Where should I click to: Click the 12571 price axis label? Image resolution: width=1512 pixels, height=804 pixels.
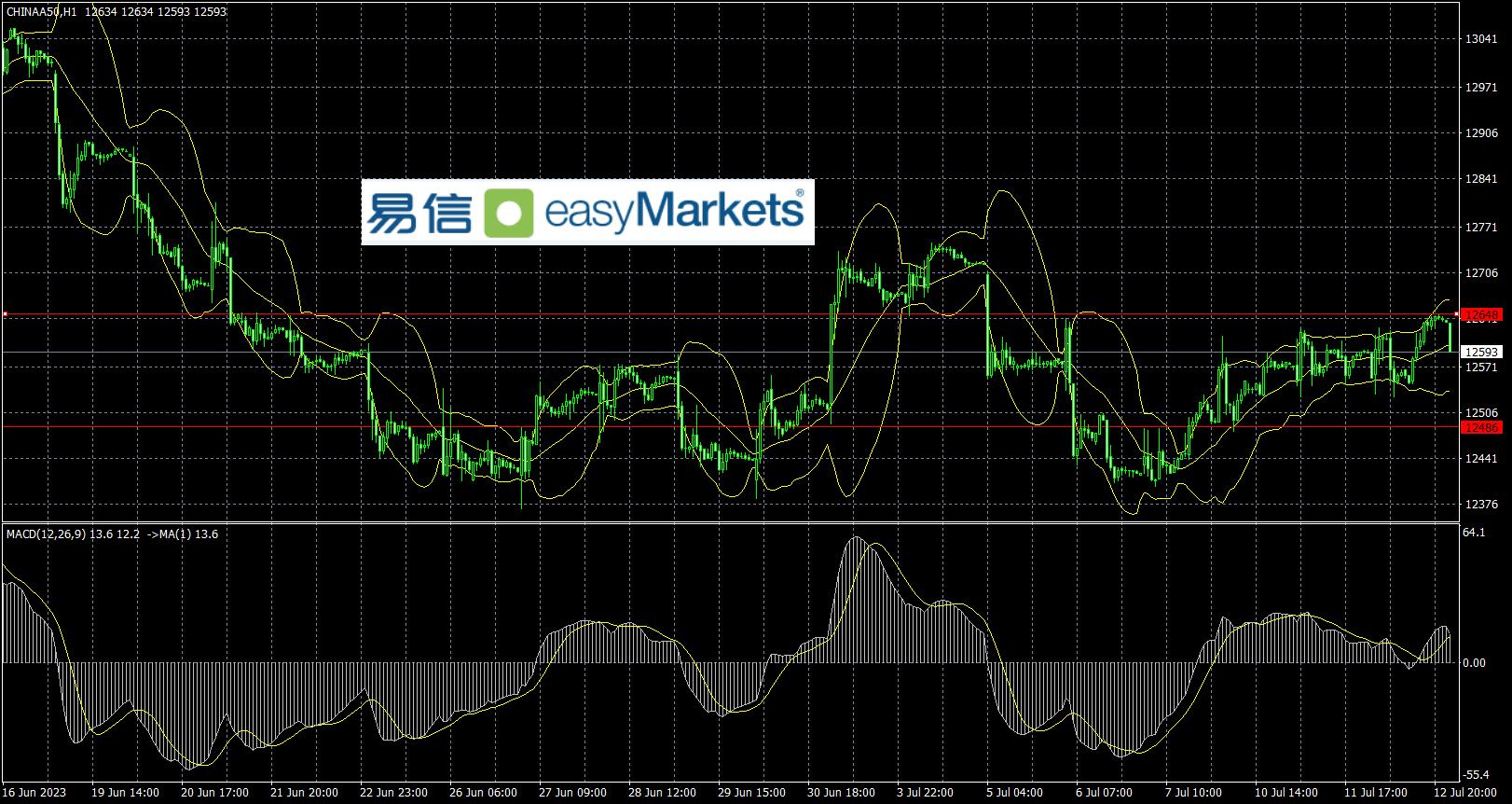click(x=1481, y=367)
